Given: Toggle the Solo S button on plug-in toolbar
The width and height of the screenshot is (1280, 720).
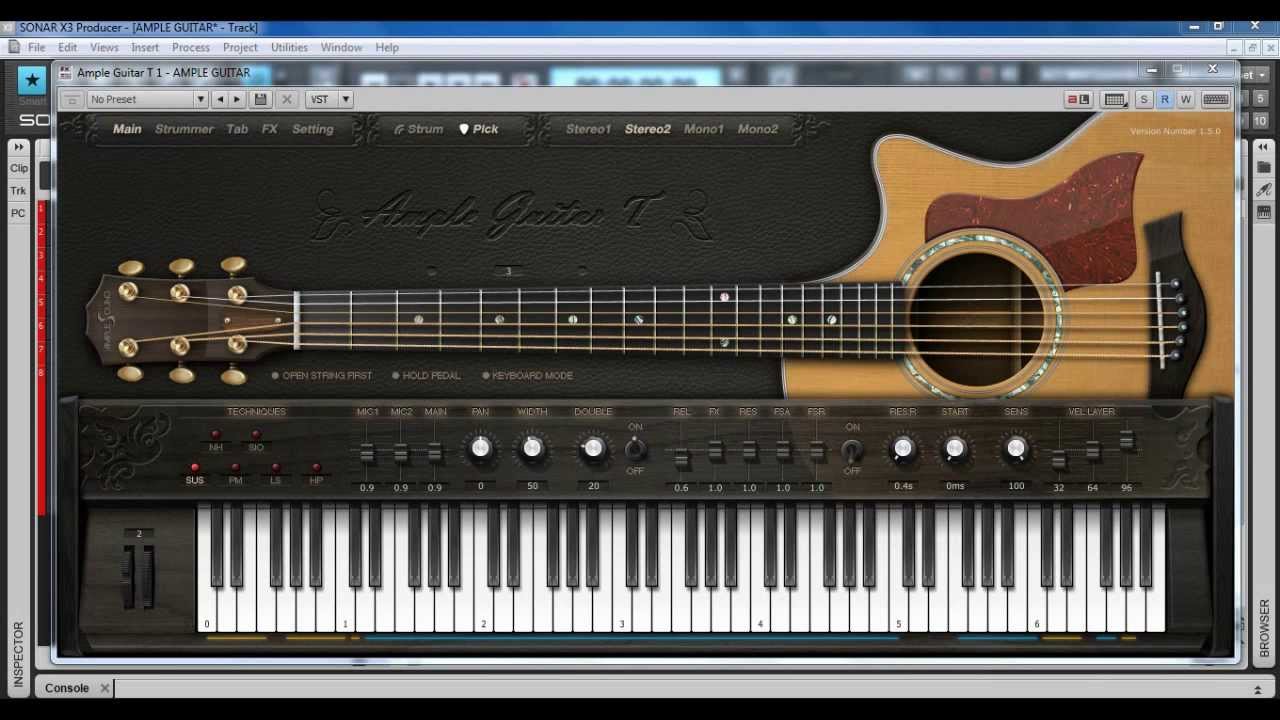Looking at the screenshot, I should (x=1144, y=99).
